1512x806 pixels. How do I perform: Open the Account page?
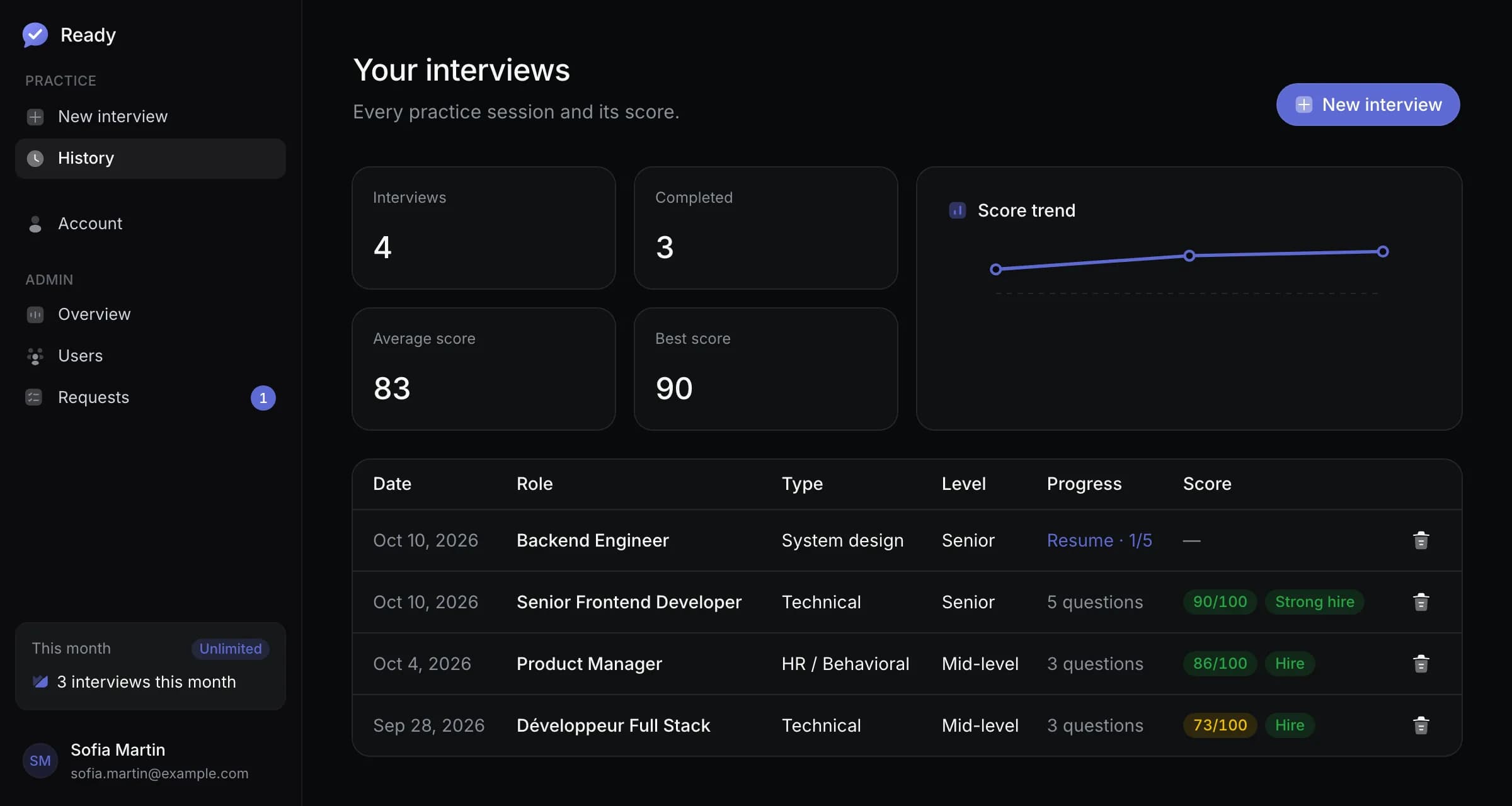151,224
